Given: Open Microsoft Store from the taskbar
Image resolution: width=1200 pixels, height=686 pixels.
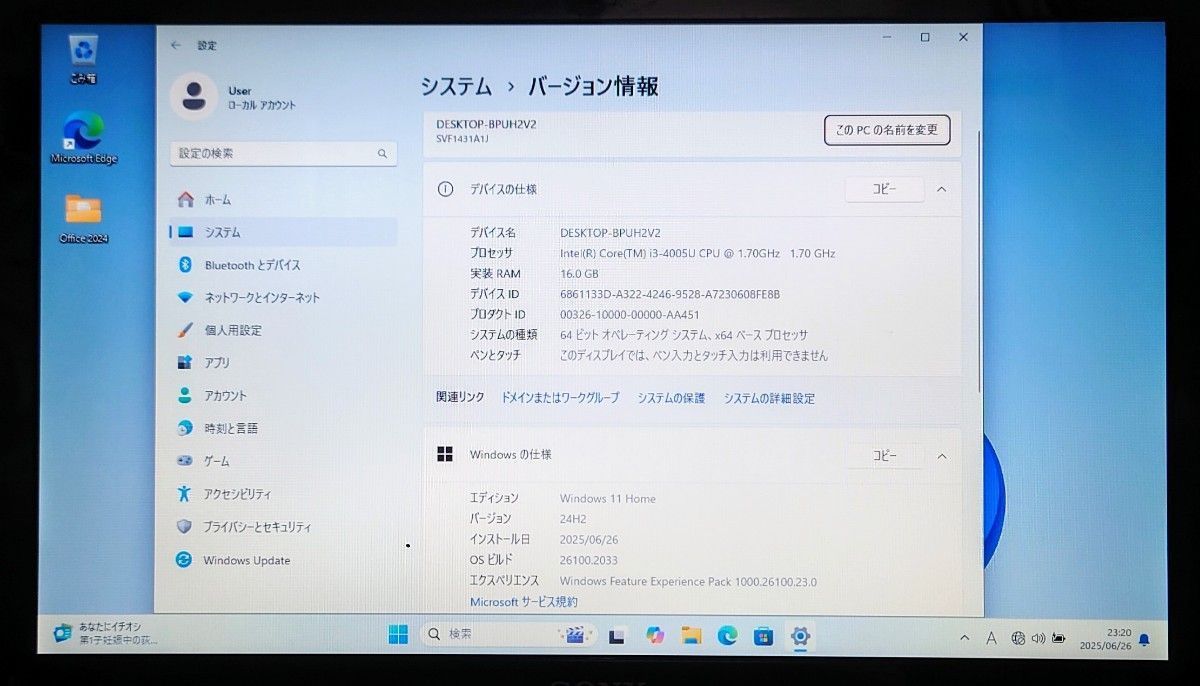Looking at the screenshot, I should 763,635.
